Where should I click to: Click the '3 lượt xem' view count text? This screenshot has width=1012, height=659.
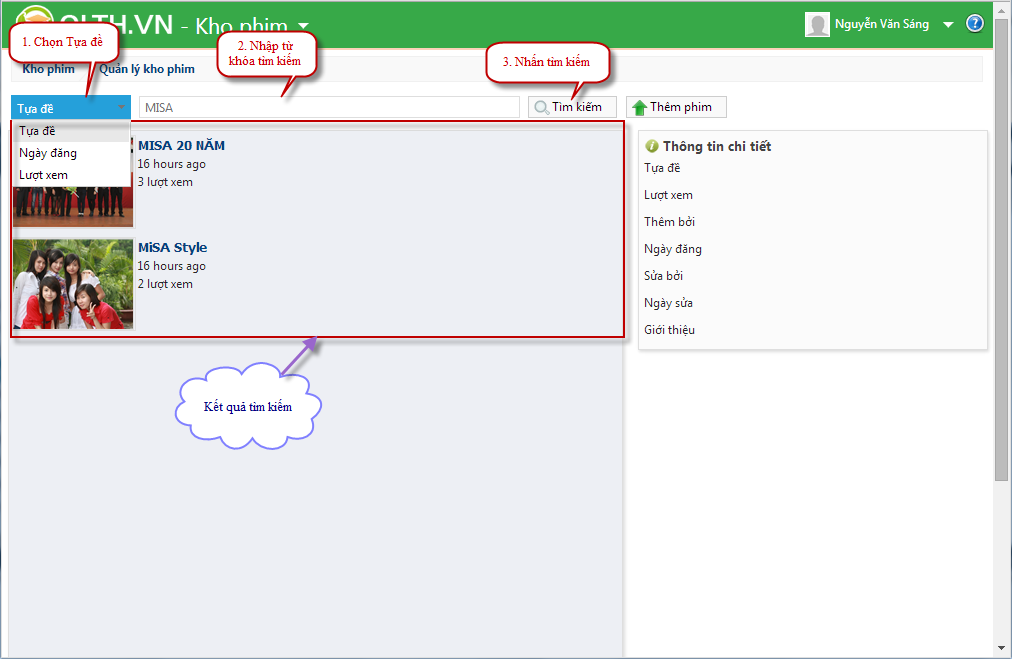(165, 182)
